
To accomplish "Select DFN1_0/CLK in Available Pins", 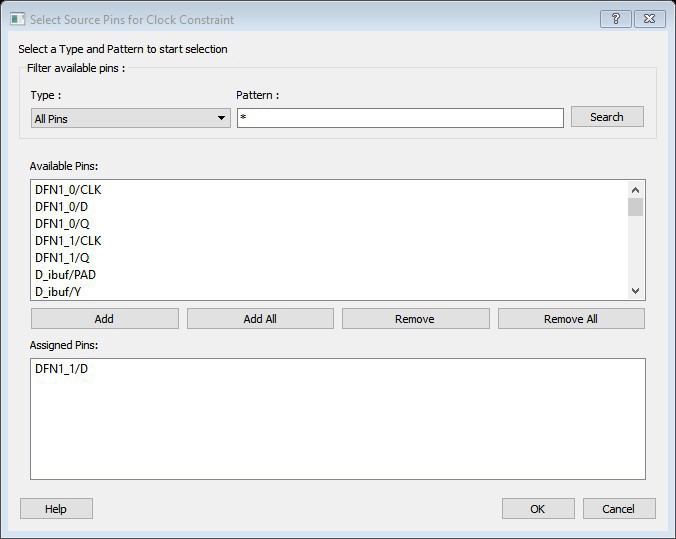I will tap(68, 189).
